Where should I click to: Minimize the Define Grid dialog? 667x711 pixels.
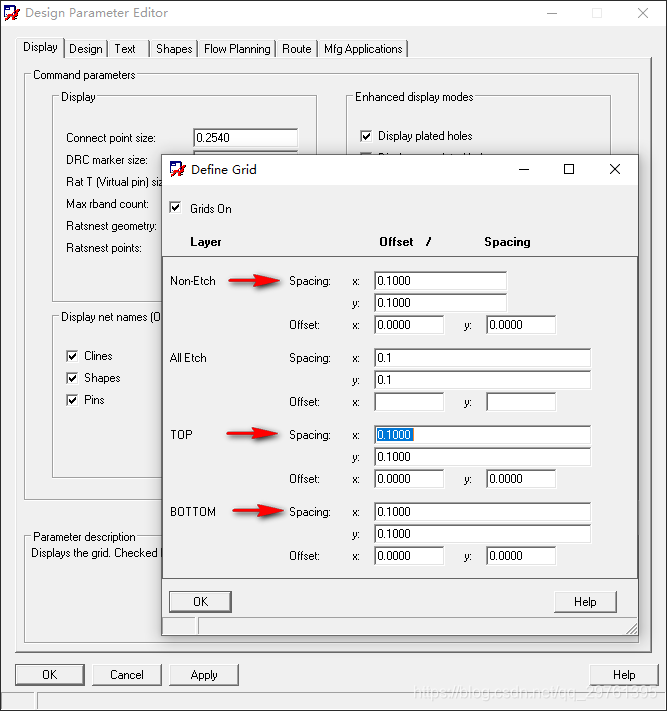(523, 169)
